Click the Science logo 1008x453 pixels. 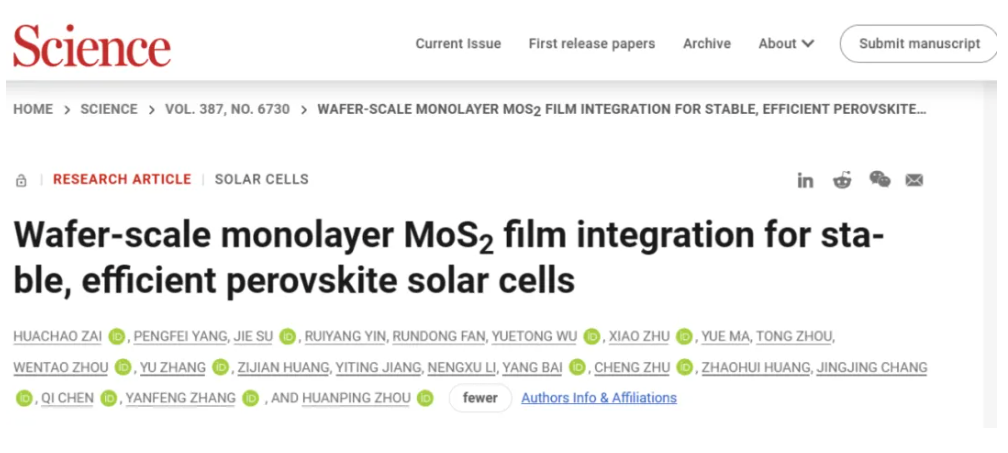click(92, 46)
